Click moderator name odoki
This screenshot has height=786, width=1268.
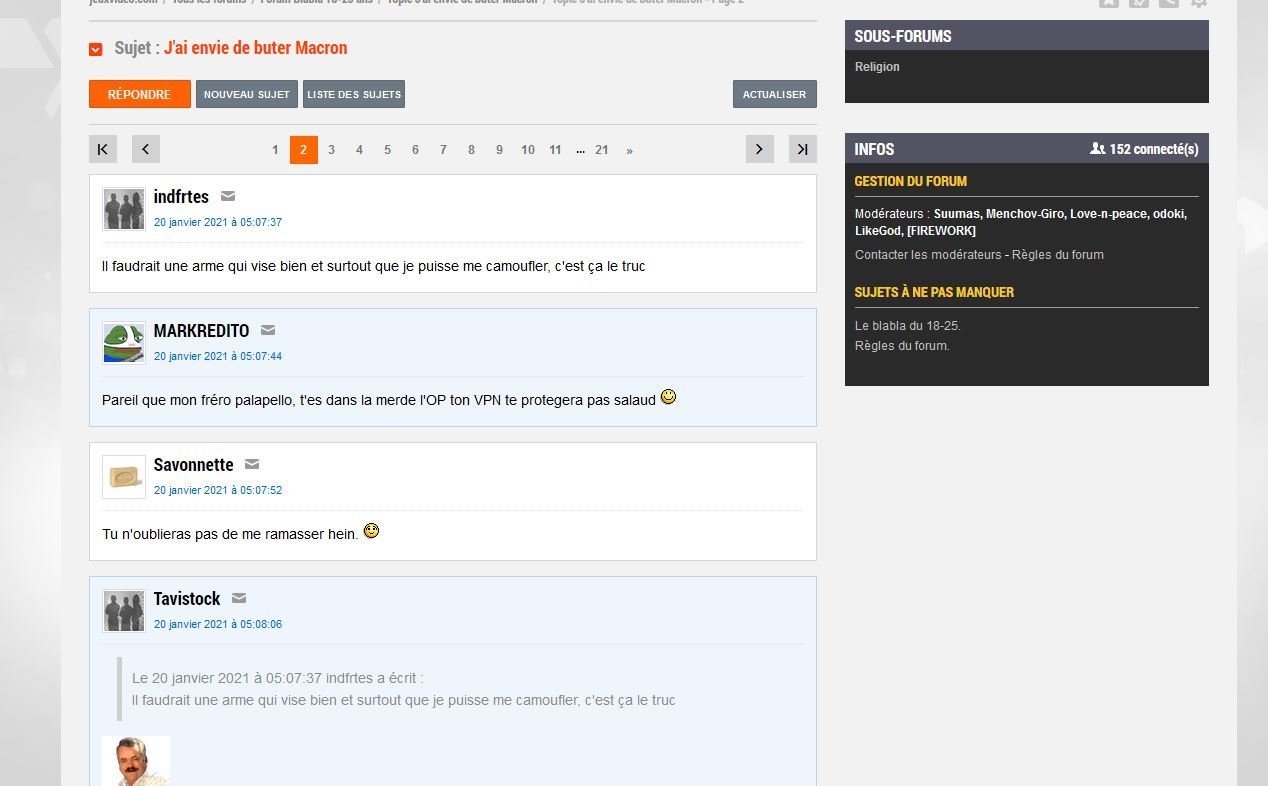click(x=1168, y=214)
